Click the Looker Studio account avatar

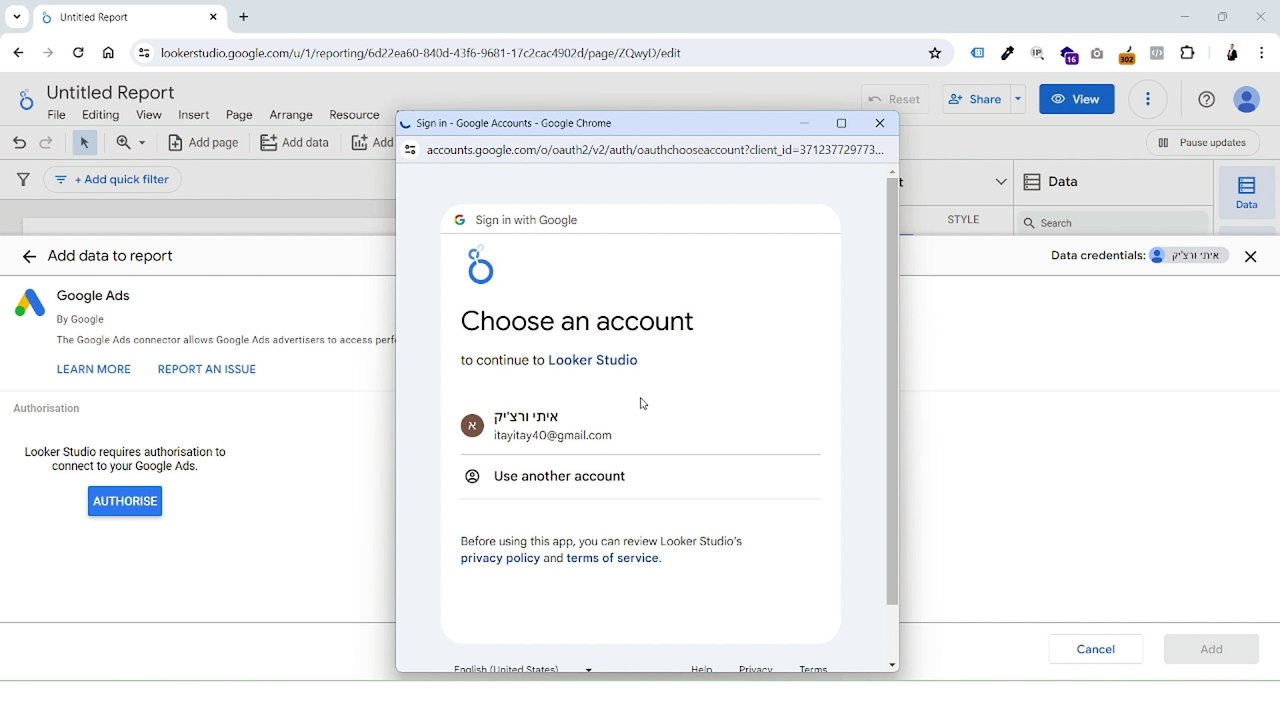1247,99
